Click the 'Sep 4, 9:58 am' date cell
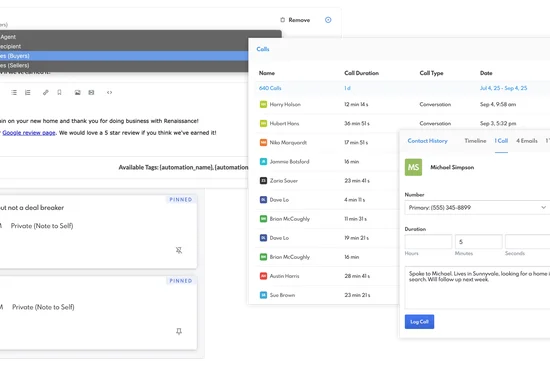550x366 pixels. click(498, 105)
